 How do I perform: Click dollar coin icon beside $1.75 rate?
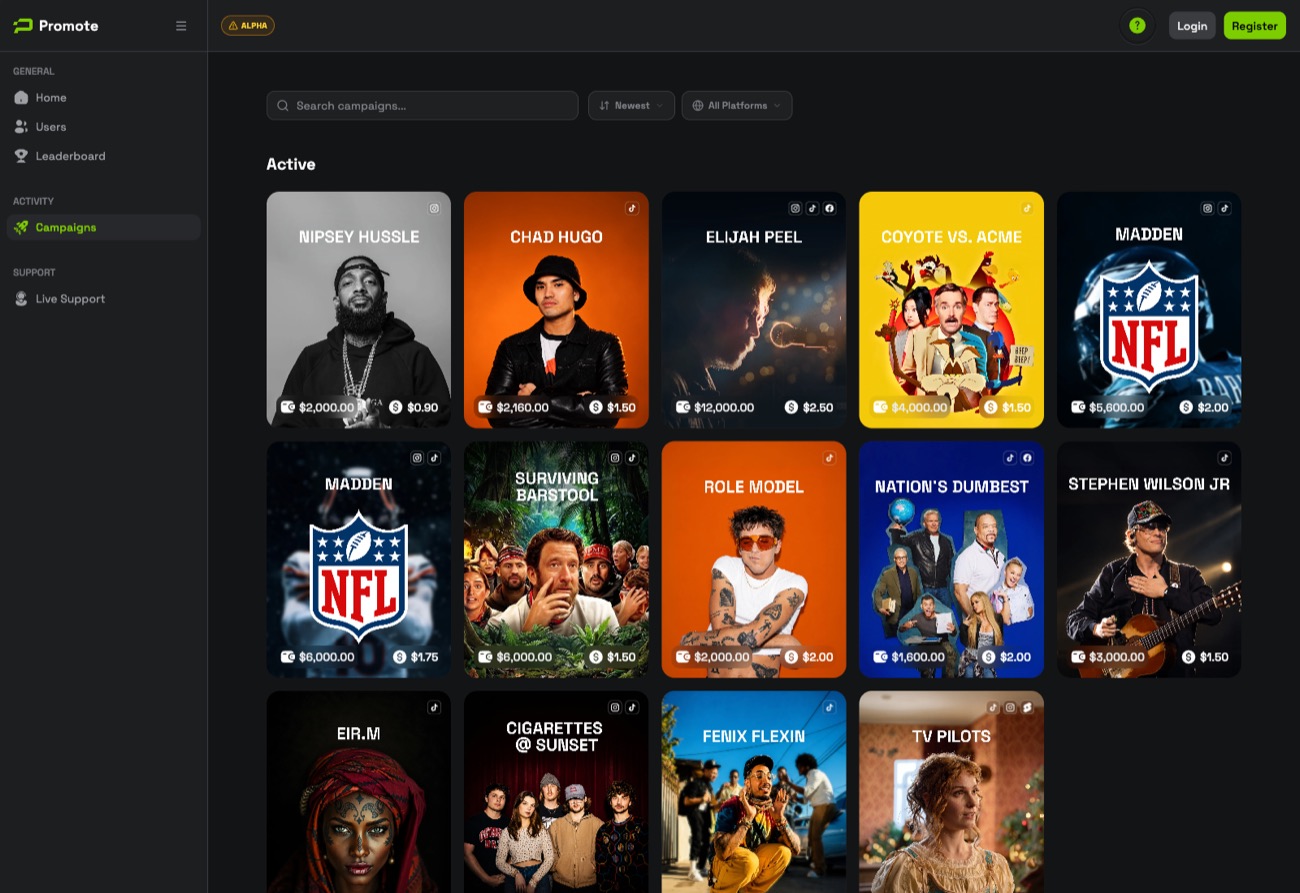[400, 657]
